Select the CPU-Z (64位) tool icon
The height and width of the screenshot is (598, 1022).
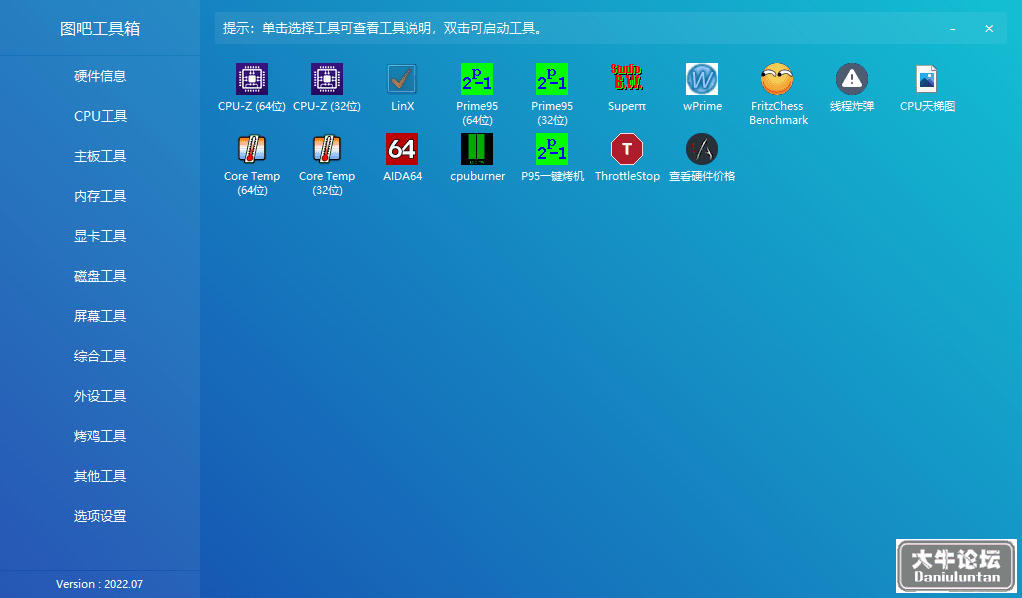252,80
